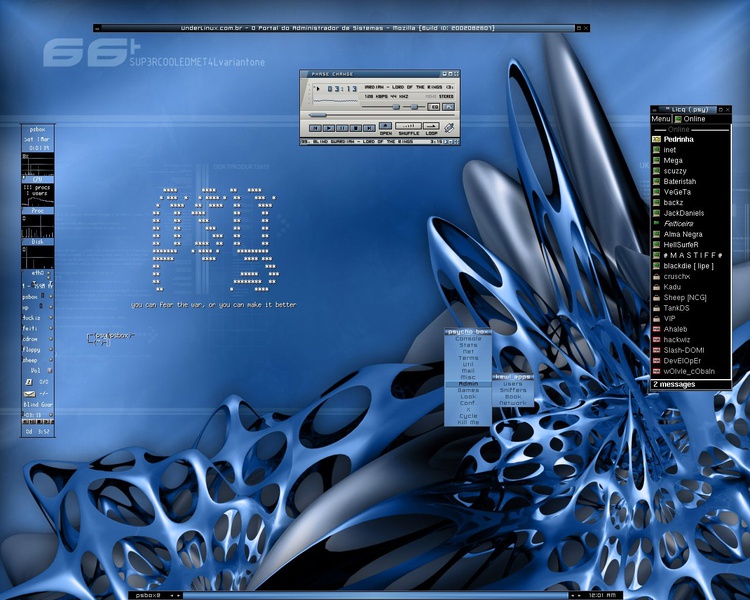The image size is (750, 600).
Task: Adjust the player's balance slider
Action: pos(414,107)
